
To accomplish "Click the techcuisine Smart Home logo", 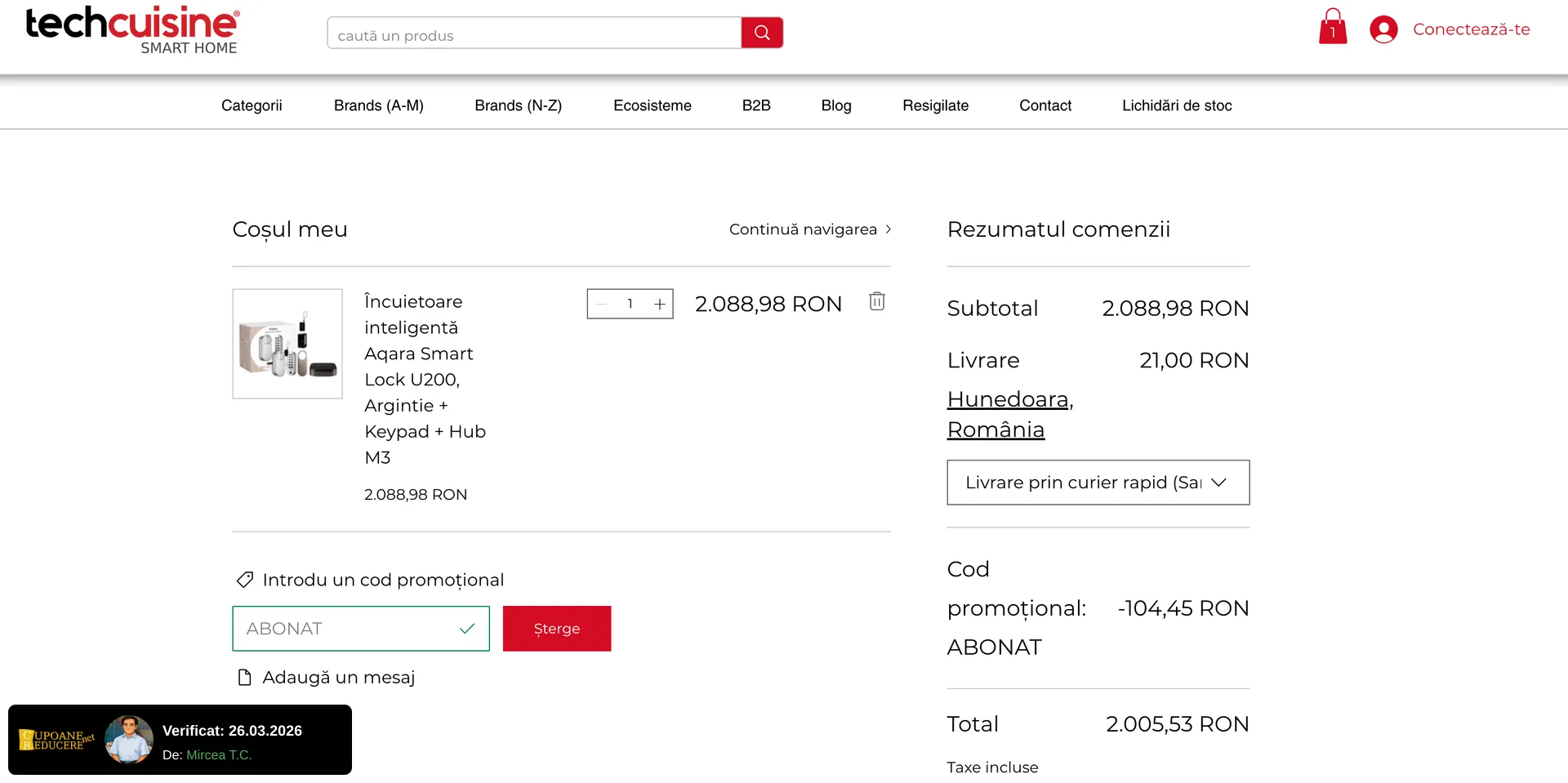I will click(x=132, y=30).
